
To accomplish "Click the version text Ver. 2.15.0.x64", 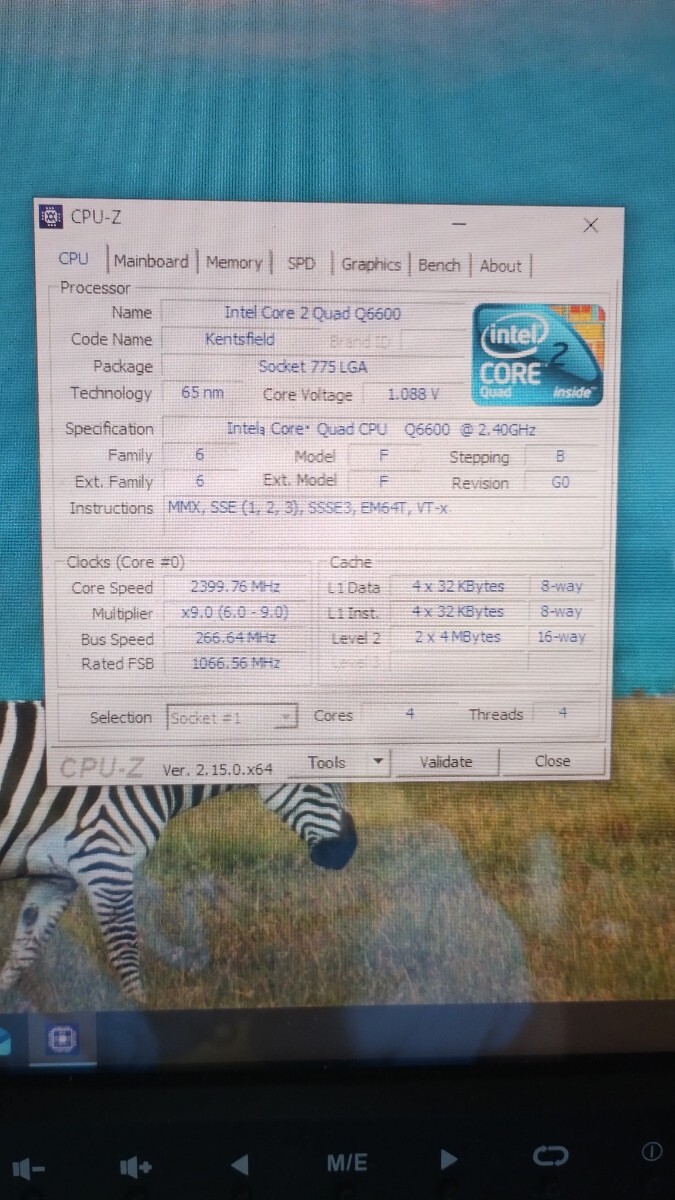I will pyautogui.click(x=218, y=770).
